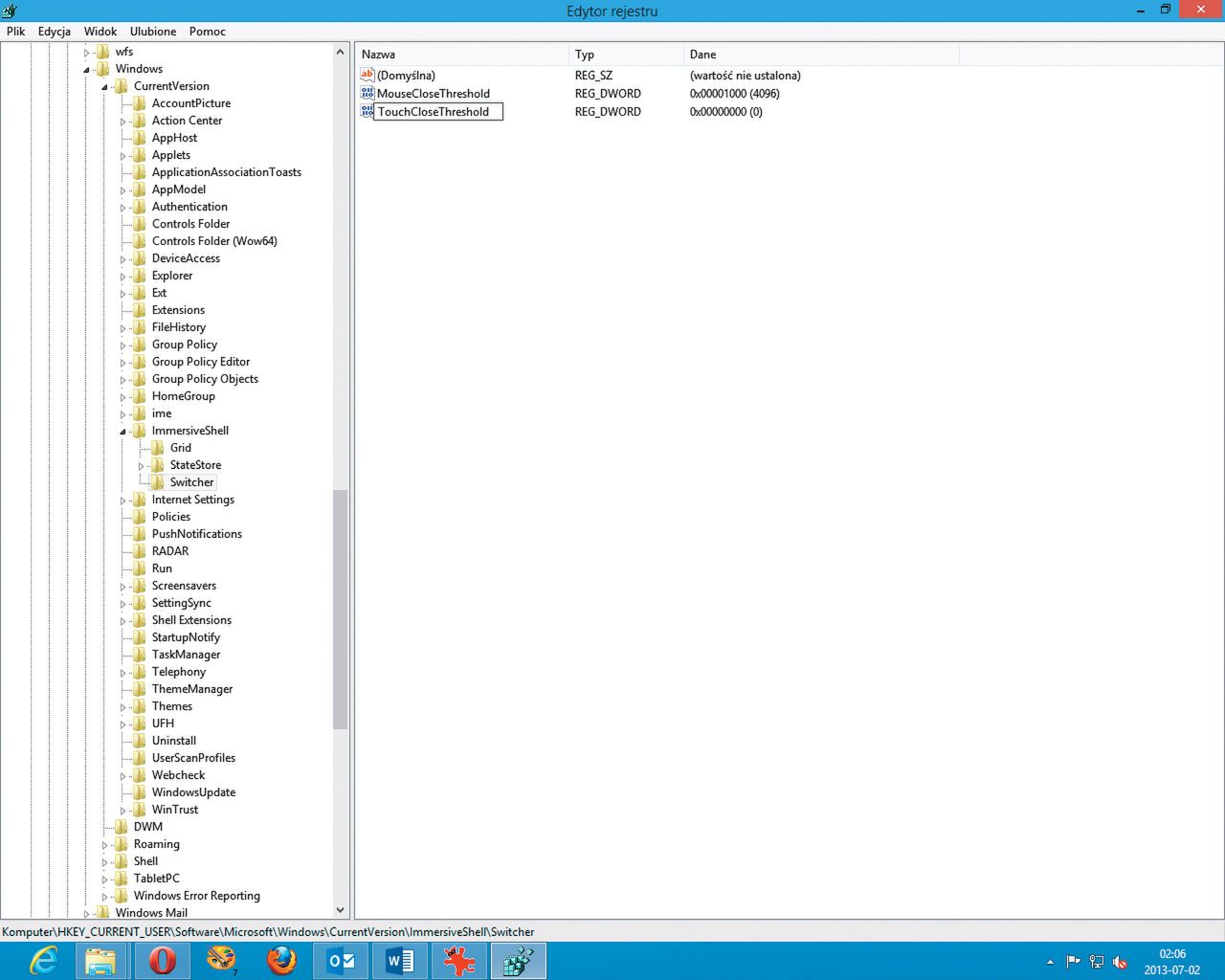Image resolution: width=1225 pixels, height=980 pixels.
Task: Click the tree scroll down arrow
Action: click(340, 911)
